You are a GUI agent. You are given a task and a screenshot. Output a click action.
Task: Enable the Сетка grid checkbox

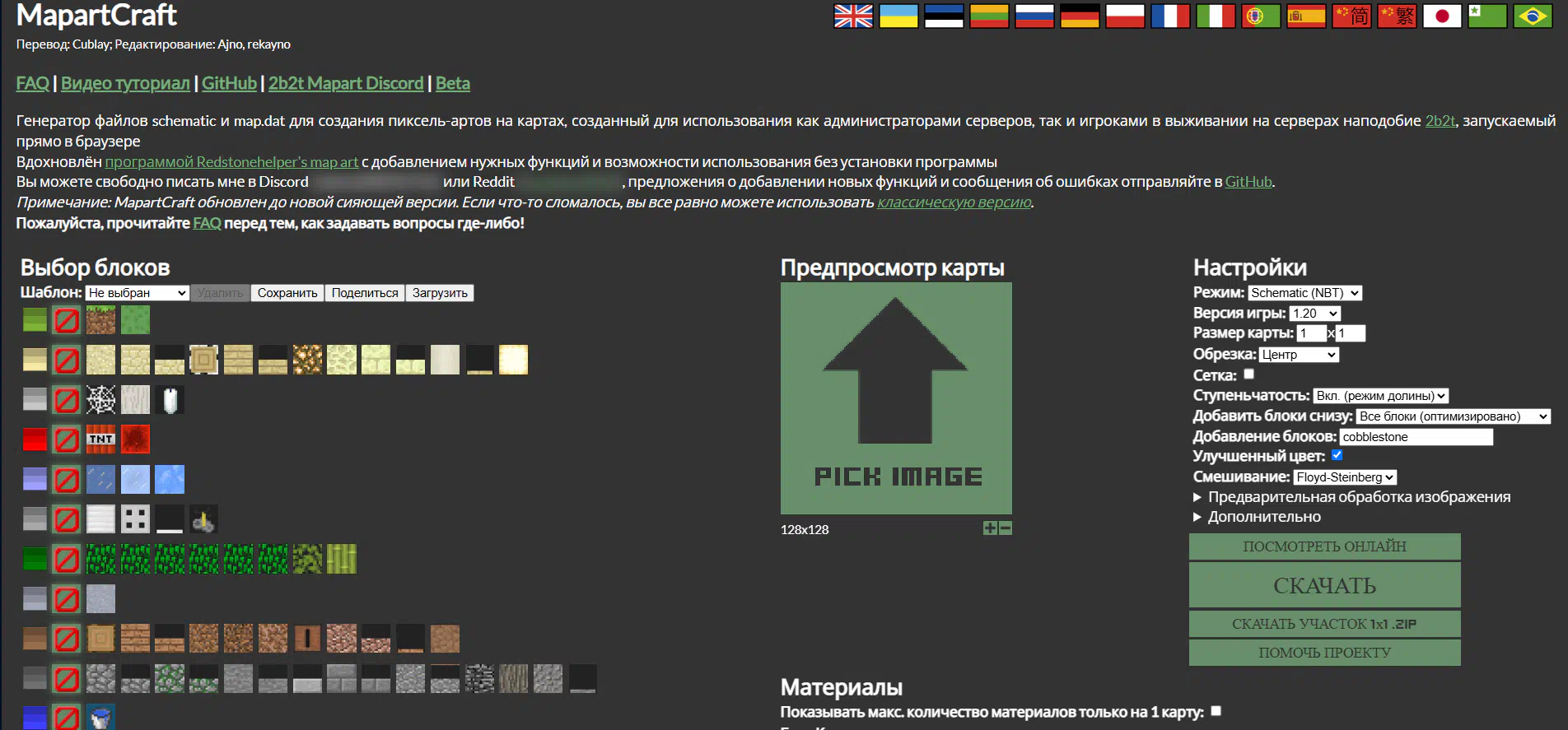1248,374
